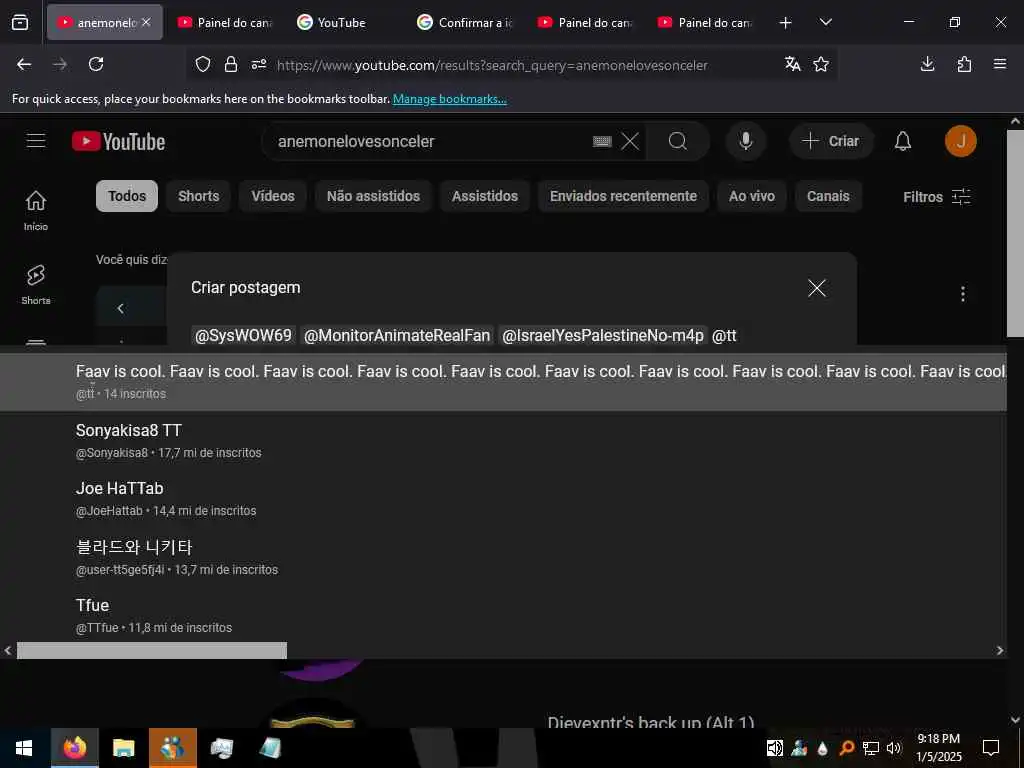The height and width of the screenshot is (768, 1024).
Task: Open the account avatar J menu
Action: pos(961,141)
